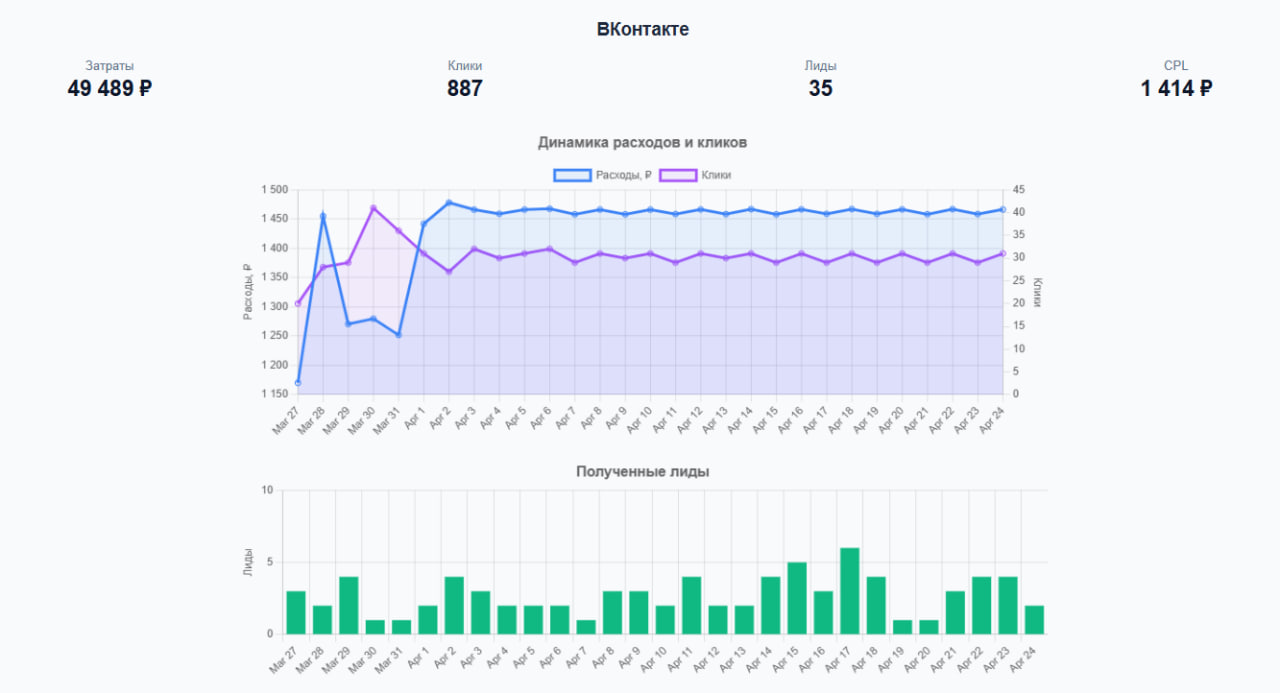
Task: Click the Apr 19 leads bar
Action: pyautogui.click(x=902, y=627)
